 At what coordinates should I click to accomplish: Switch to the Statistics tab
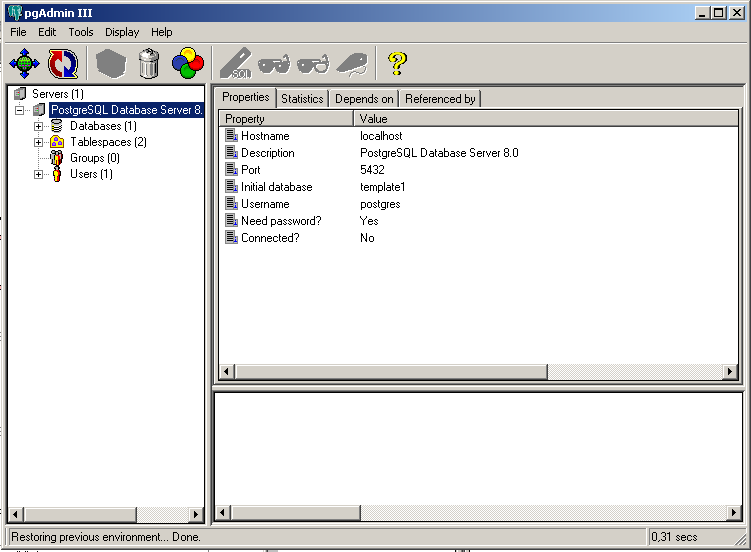(x=302, y=99)
